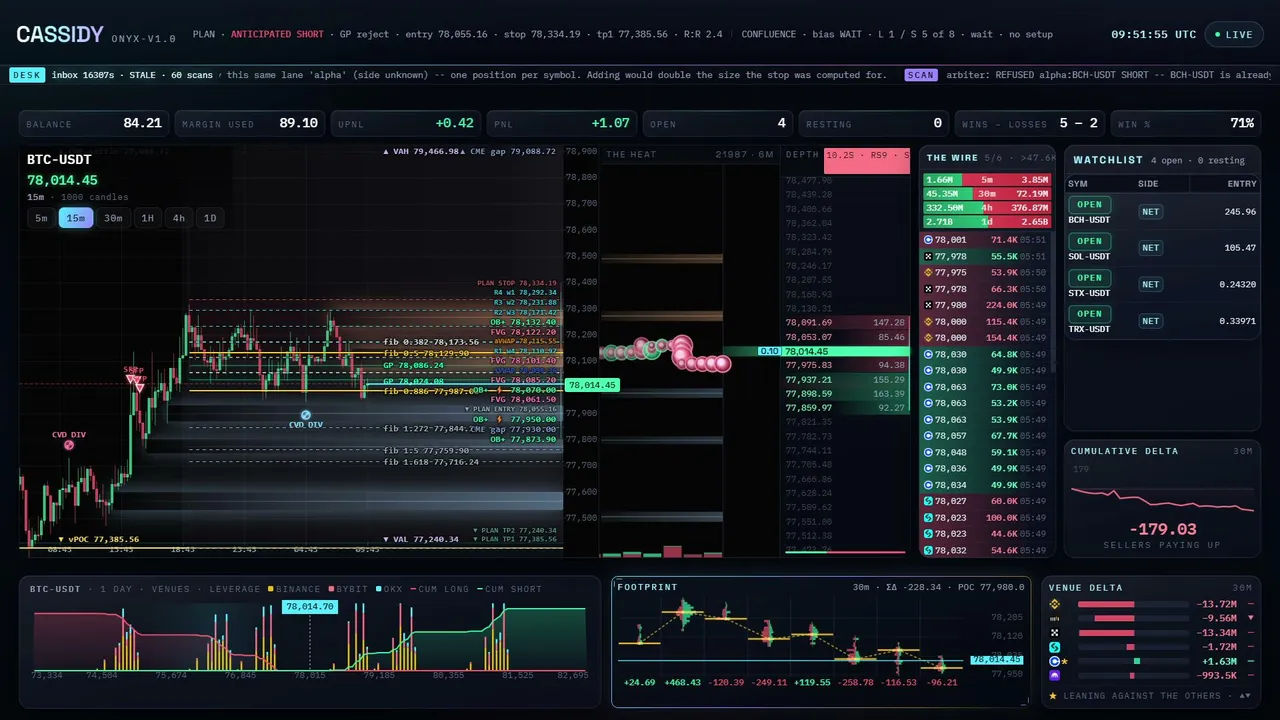Click the Binance legend swatch in leverage panel
This screenshot has width=1280, height=720.
click(x=270, y=589)
